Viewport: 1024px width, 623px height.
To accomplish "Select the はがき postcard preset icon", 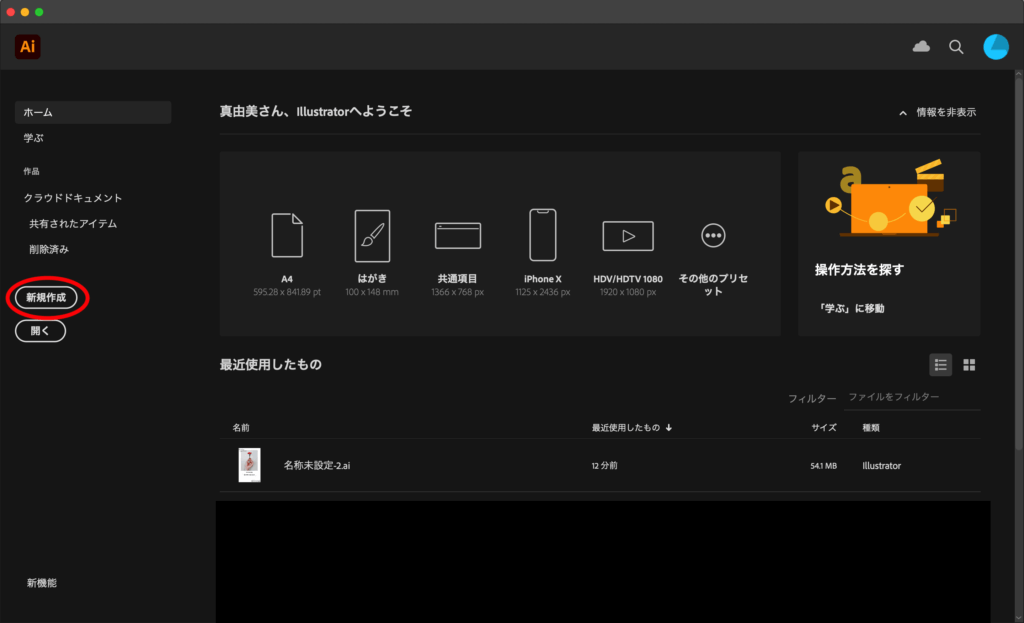I will pyautogui.click(x=372, y=236).
